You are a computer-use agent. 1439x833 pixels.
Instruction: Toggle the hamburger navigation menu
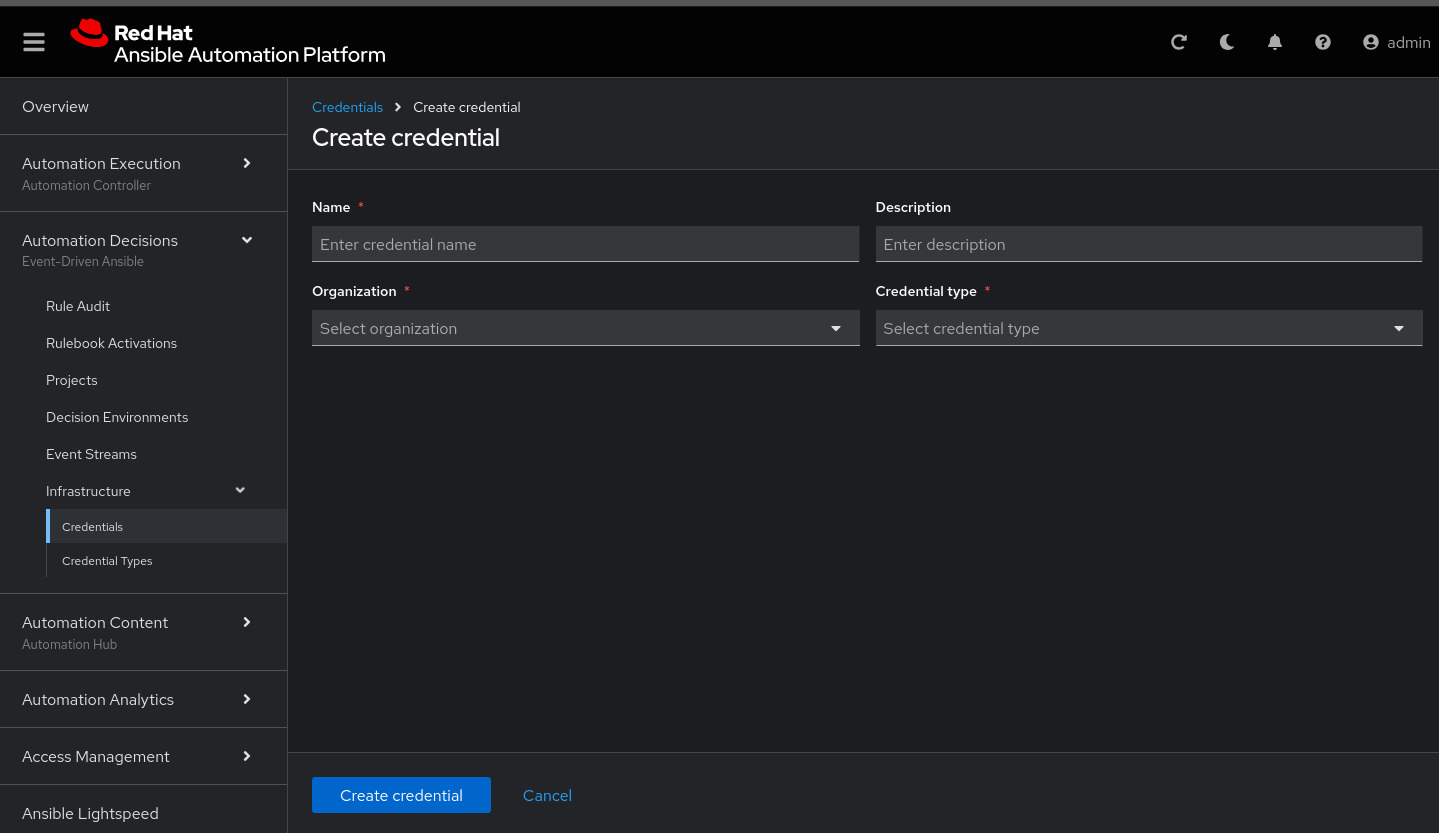[34, 42]
